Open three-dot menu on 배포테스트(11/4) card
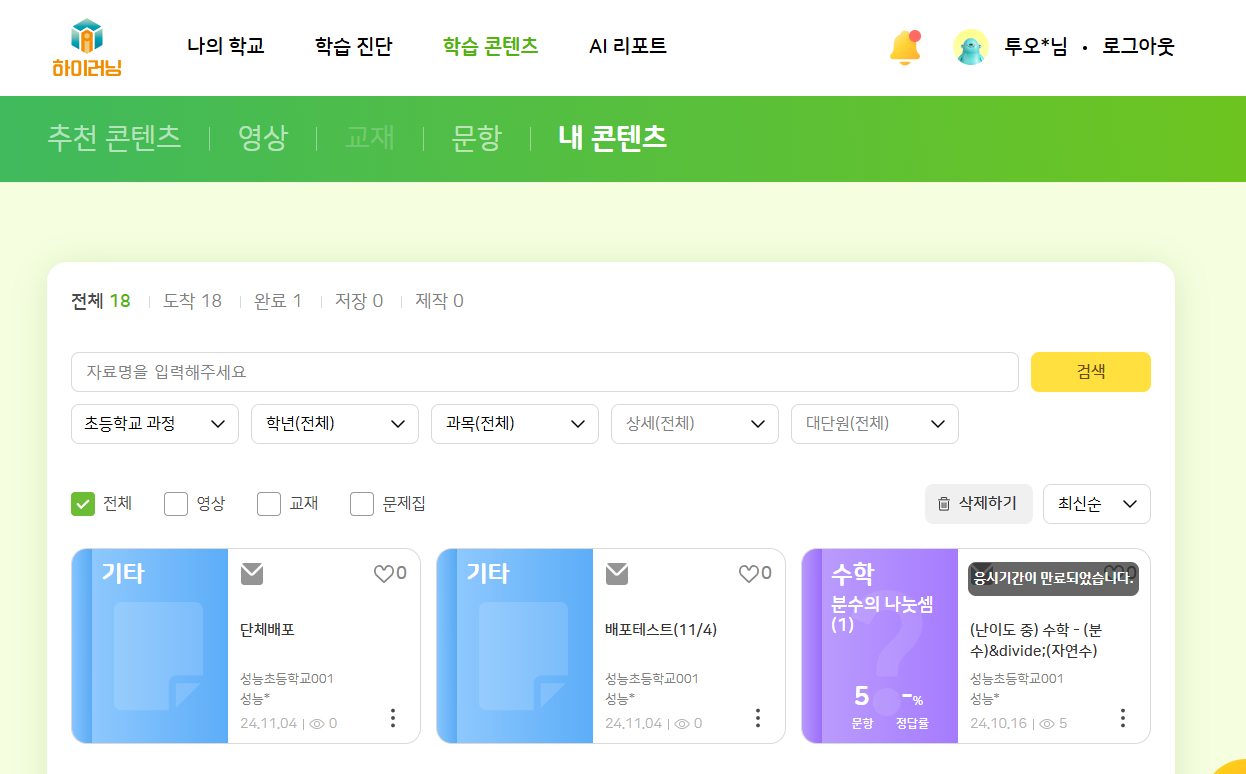 click(758, 718)
